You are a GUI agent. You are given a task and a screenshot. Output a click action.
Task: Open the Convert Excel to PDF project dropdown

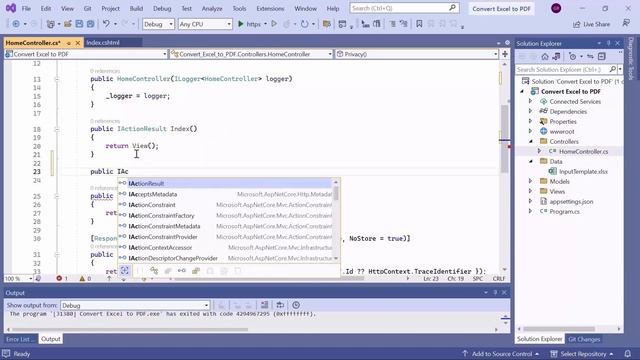point(86,54)
